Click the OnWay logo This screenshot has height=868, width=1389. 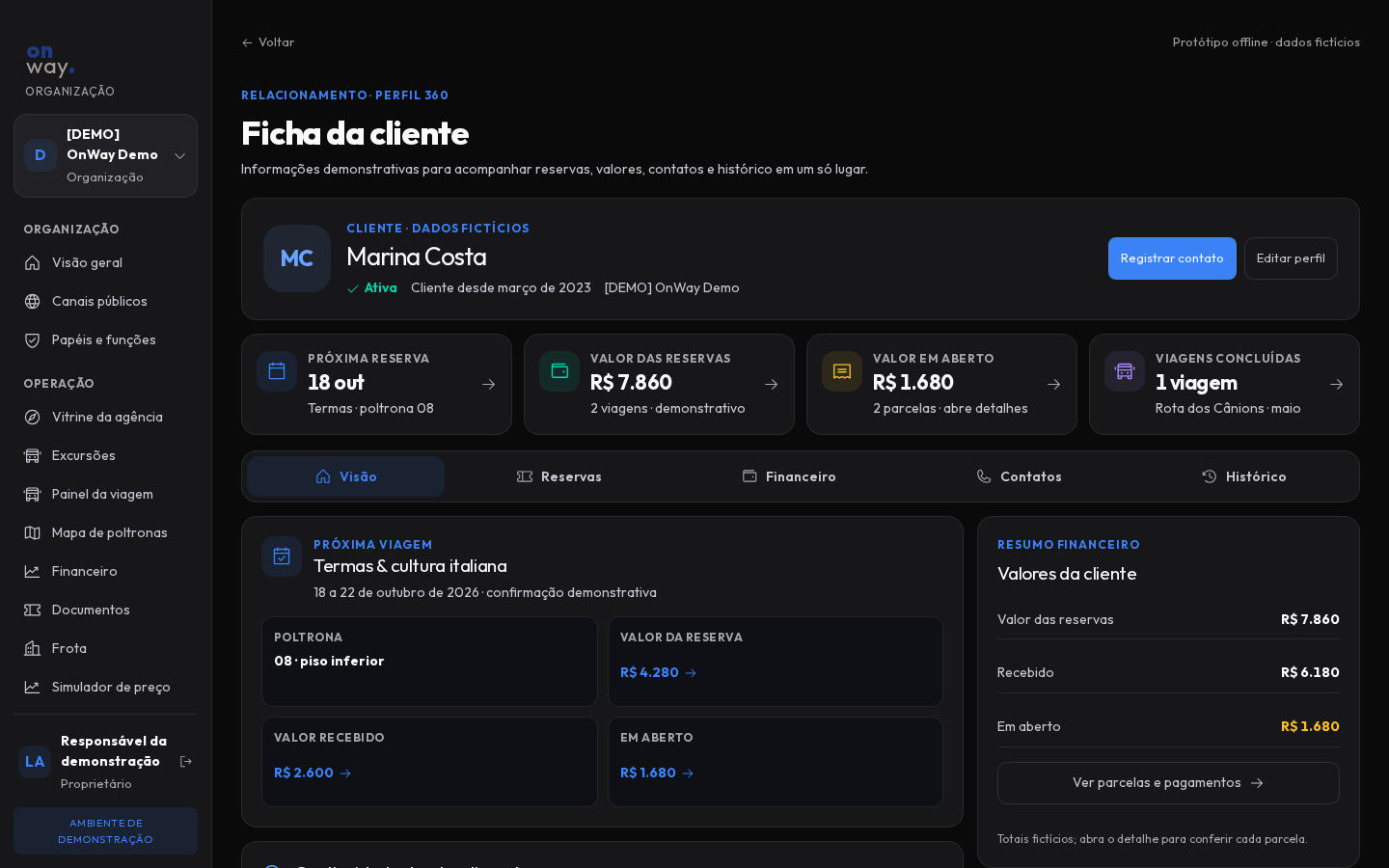pos(50,61)
